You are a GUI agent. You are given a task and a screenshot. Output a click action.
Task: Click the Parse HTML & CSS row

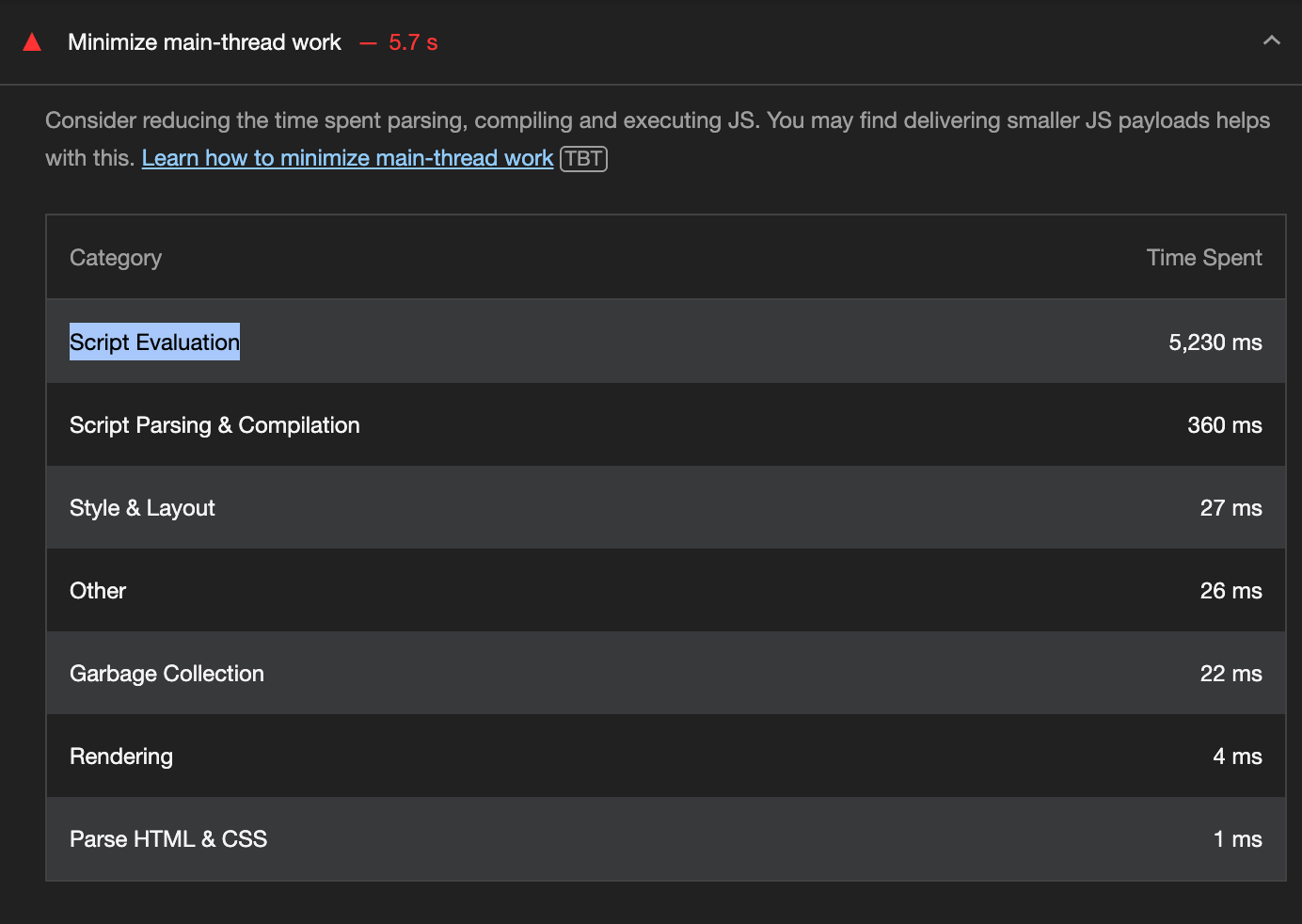[x=168, y=839]
